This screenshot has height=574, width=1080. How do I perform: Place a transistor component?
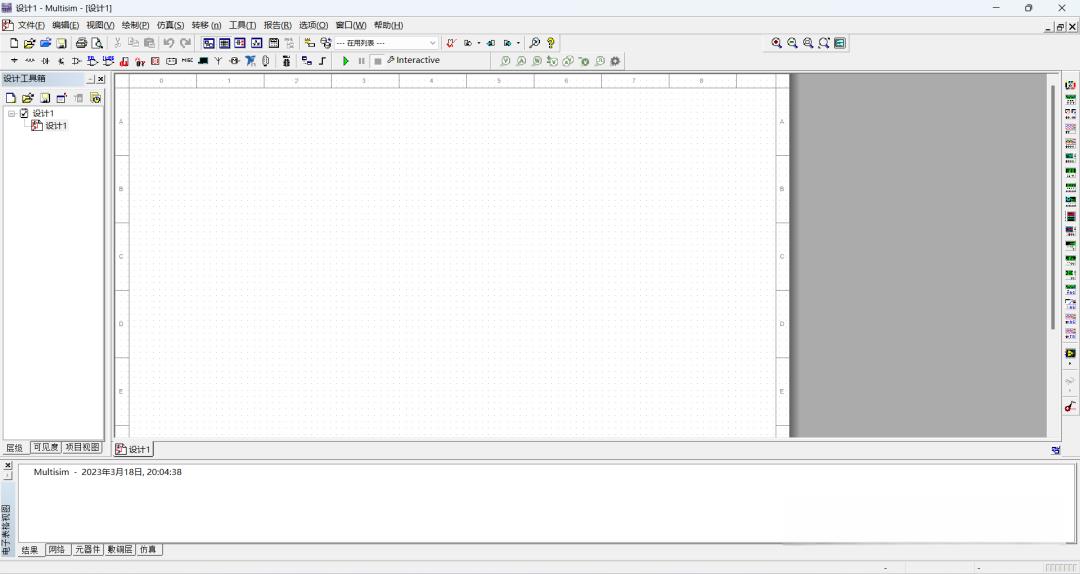click(x=61, y=61)
